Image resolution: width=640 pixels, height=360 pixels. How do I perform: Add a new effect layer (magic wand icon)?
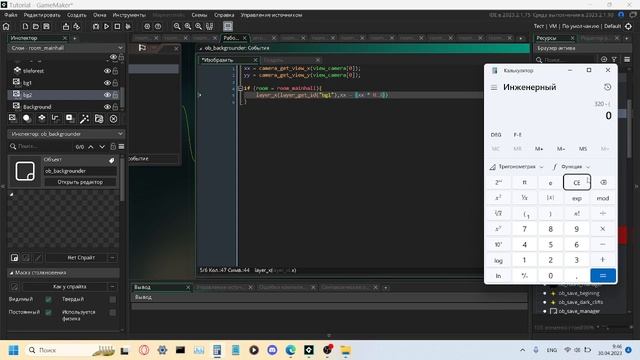click(x=84, y=118)
